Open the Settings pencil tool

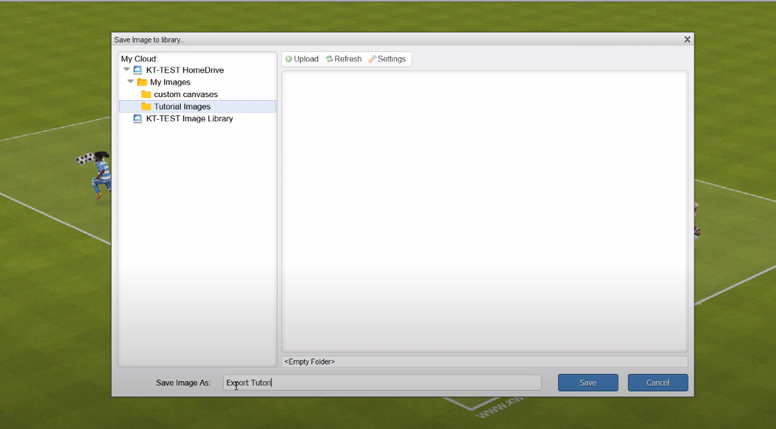[x=387, y=59]
